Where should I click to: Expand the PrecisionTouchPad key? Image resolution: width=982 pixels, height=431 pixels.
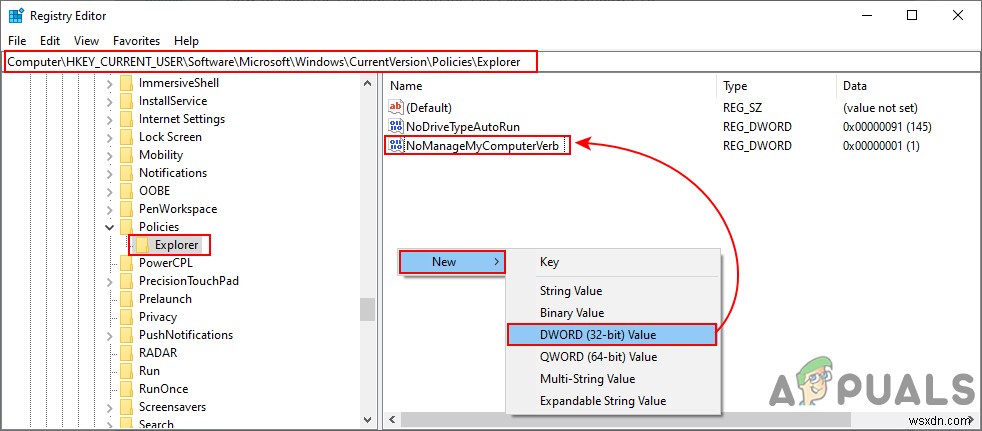click(110, 281)
